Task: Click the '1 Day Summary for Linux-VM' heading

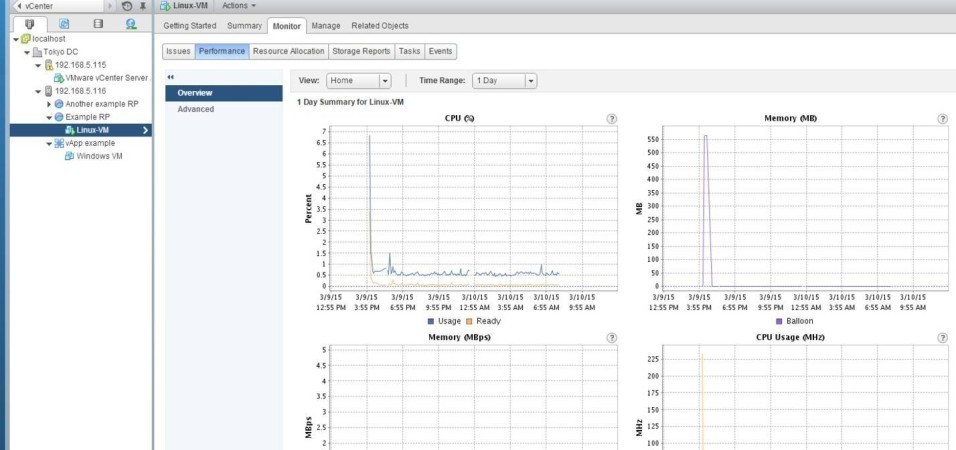Action: [x=350, y=102]
